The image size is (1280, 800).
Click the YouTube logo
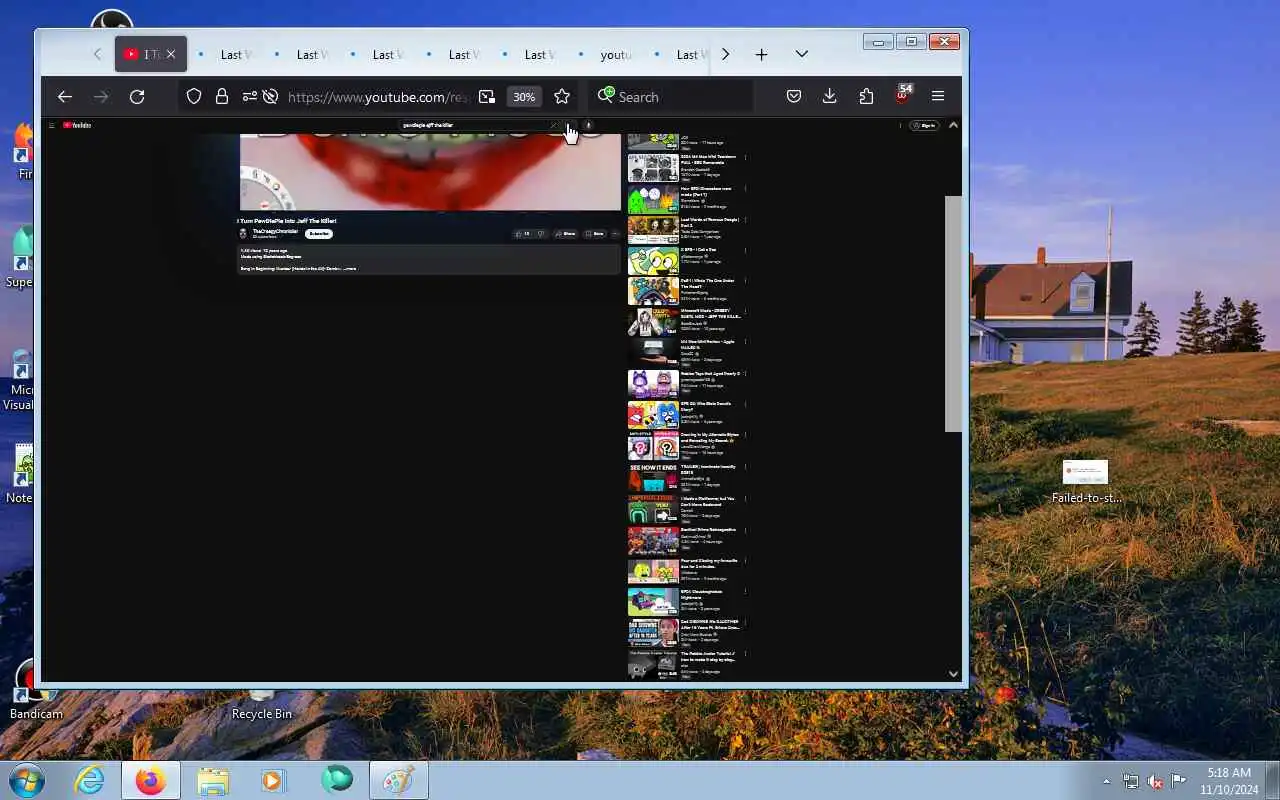coord(77,125)
